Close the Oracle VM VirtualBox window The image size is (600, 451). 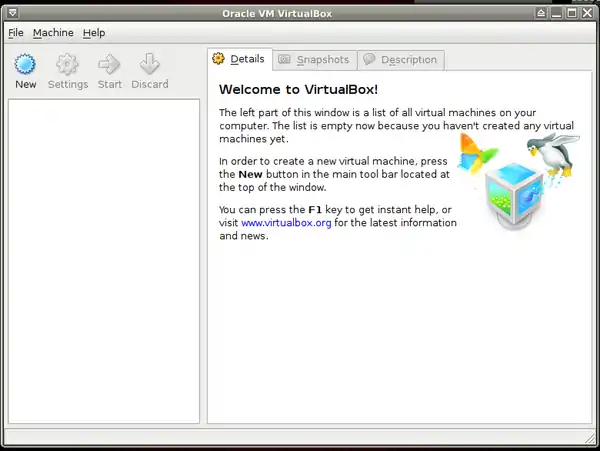(589, 12)
